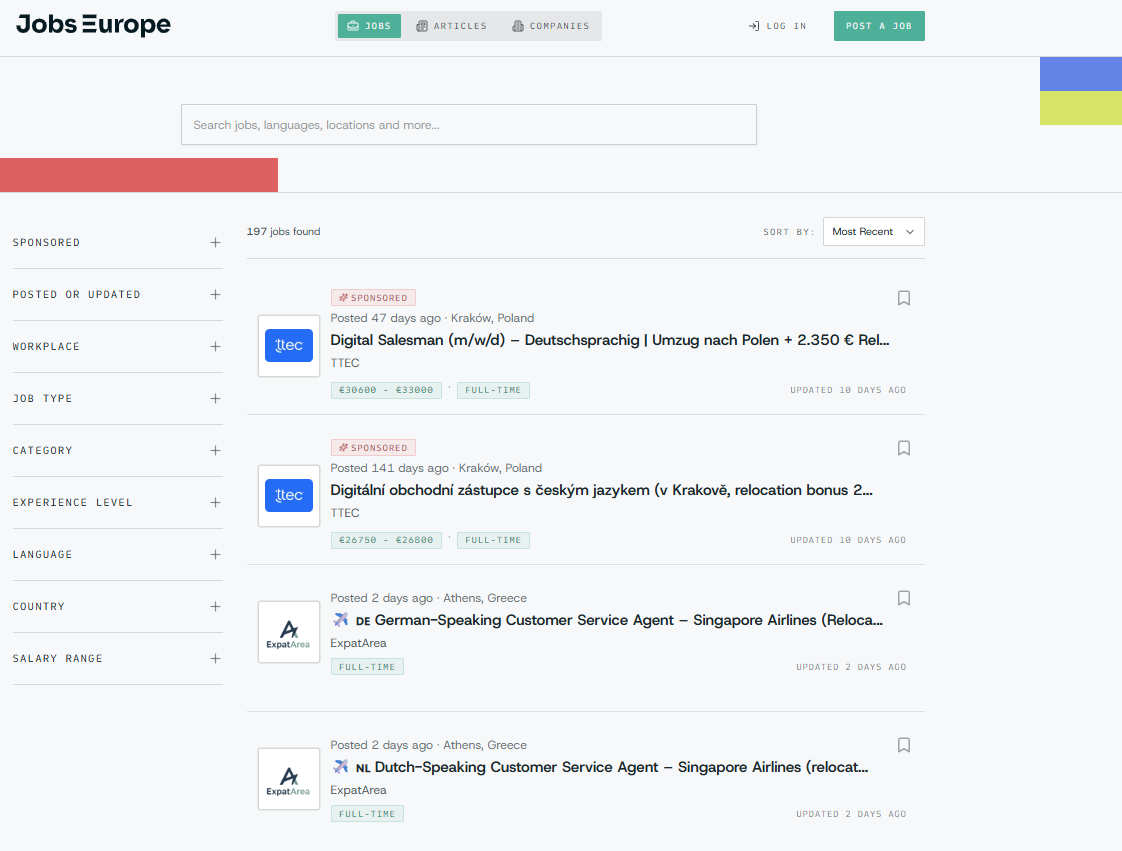Open Dutch-Speaking Customer Service Agent job title
This screenshot has width=1122, height=851.
[600, 767]
